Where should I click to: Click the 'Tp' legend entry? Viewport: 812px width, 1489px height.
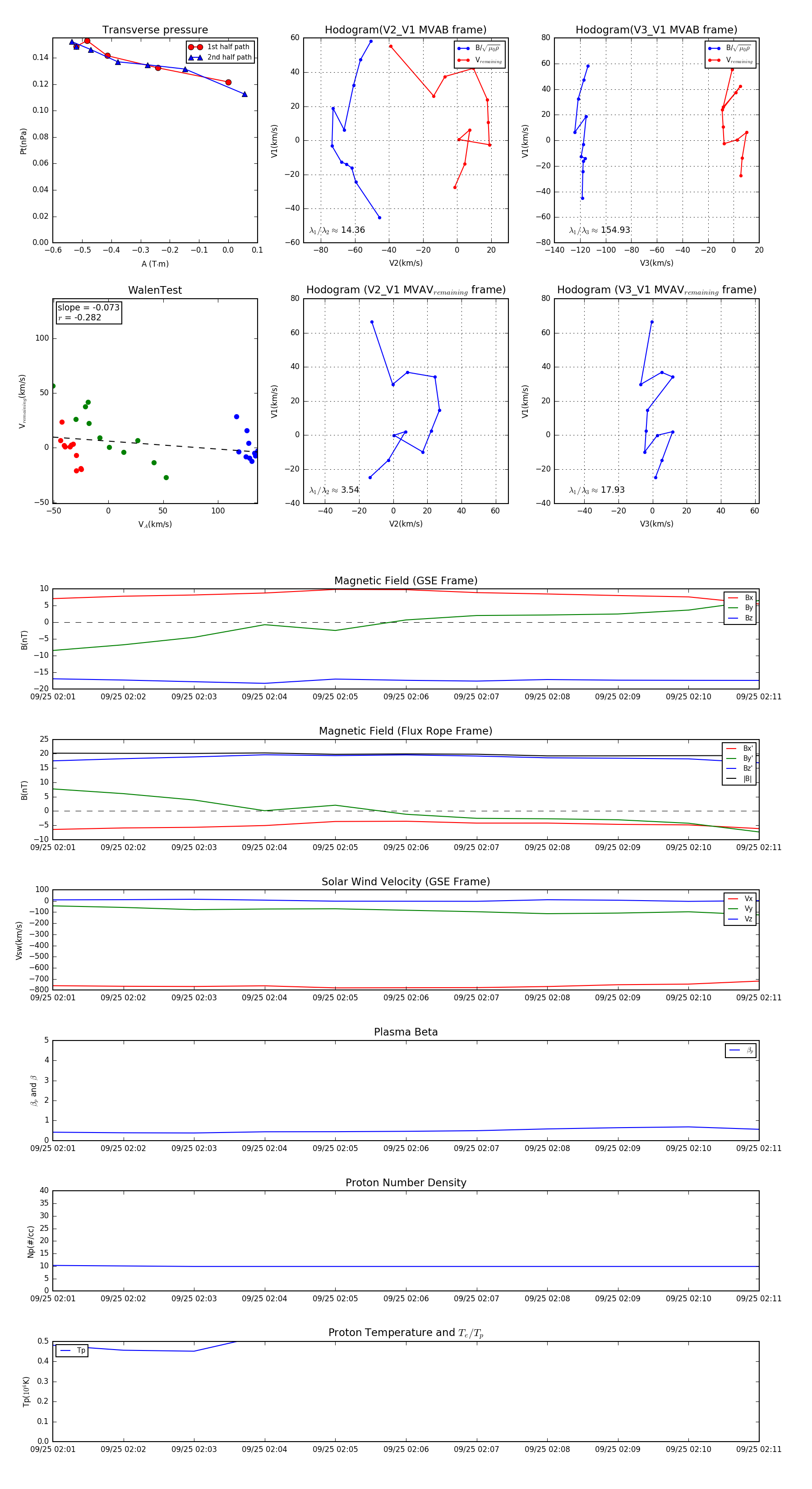[72, 1351]
